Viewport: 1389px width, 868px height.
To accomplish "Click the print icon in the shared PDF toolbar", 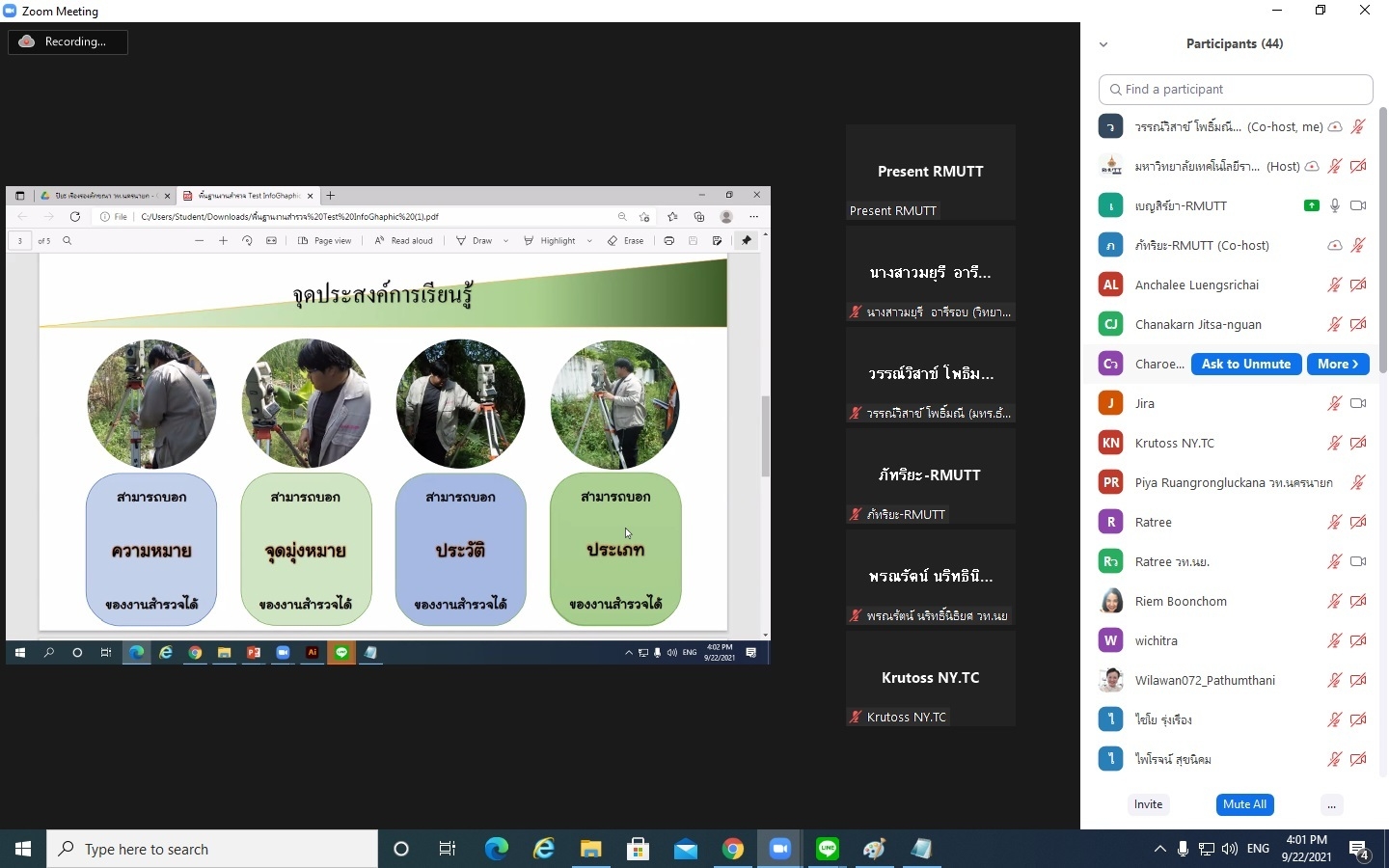I will tap(668, 241).
